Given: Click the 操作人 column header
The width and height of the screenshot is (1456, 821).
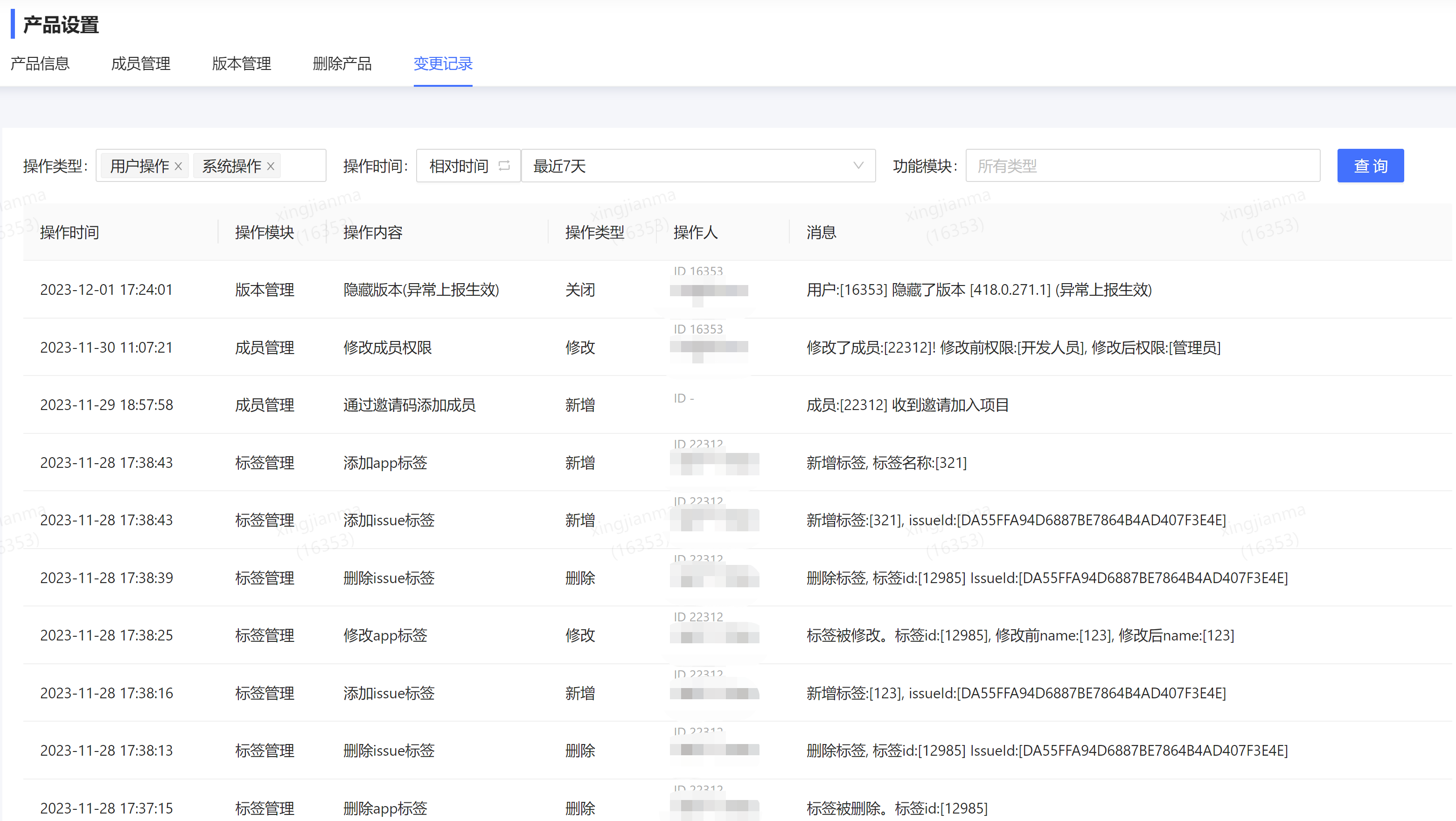Looking at the screenshot, I should [695, 232].
